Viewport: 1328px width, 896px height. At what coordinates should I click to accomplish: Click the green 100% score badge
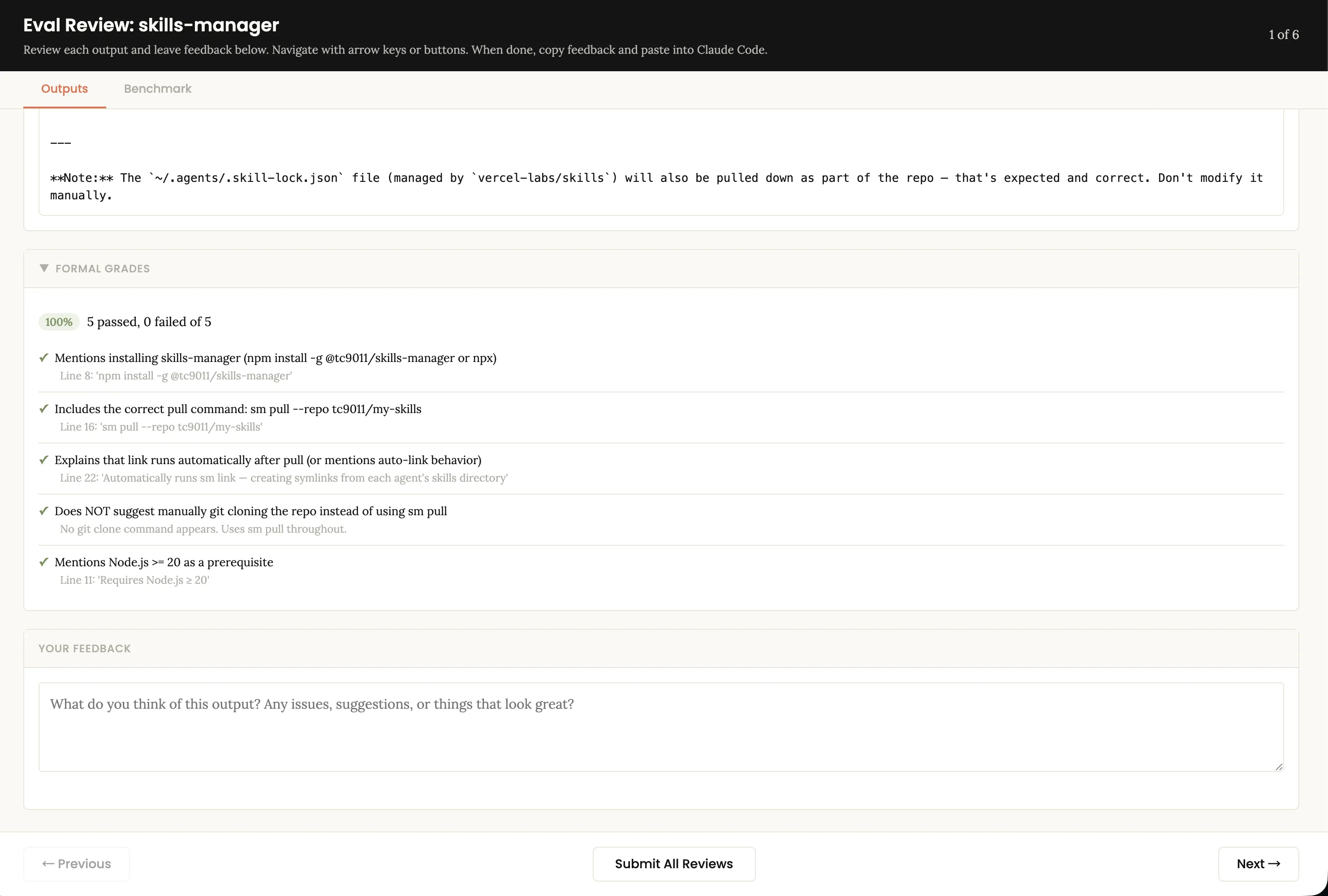coord(58,322)
